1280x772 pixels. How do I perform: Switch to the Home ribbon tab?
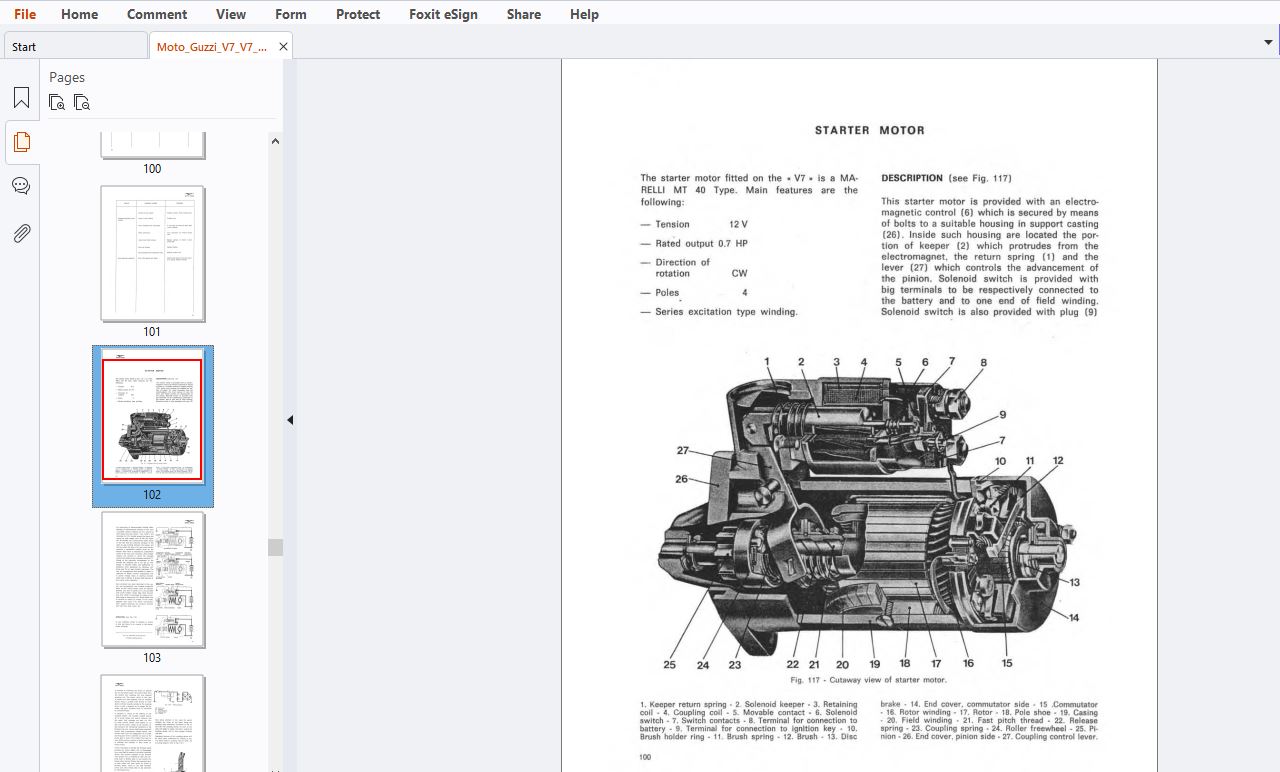79,14
